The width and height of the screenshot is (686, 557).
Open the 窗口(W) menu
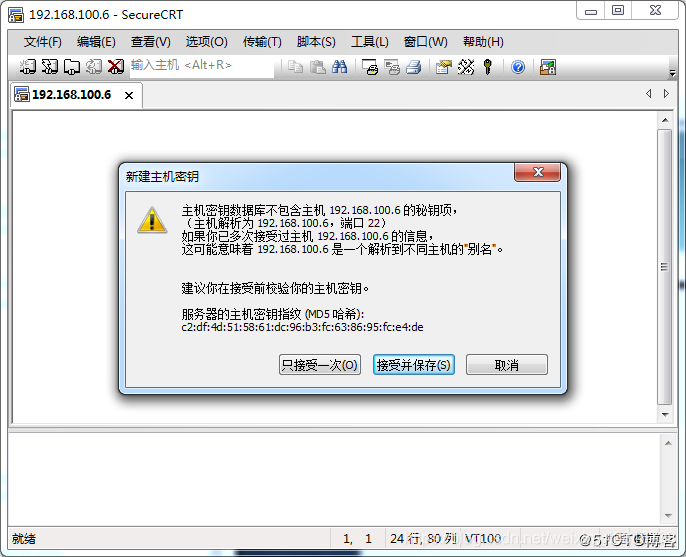426,42
